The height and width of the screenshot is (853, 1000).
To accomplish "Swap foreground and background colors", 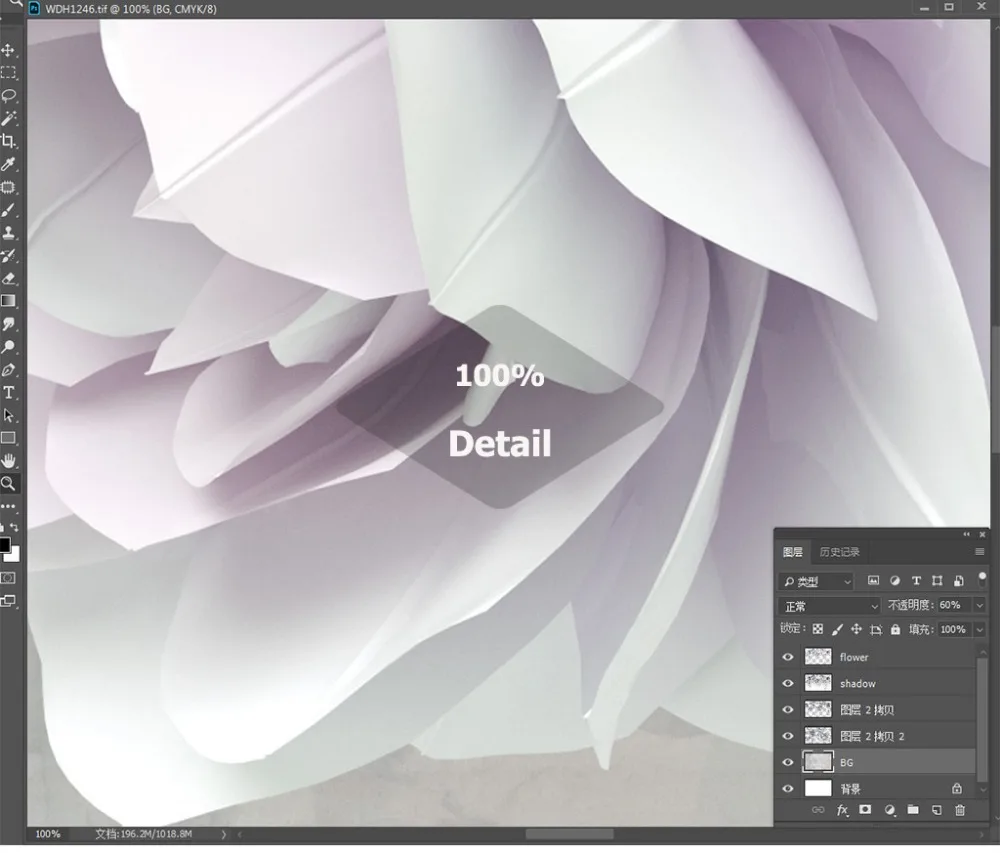I will [x=15, y=527].
